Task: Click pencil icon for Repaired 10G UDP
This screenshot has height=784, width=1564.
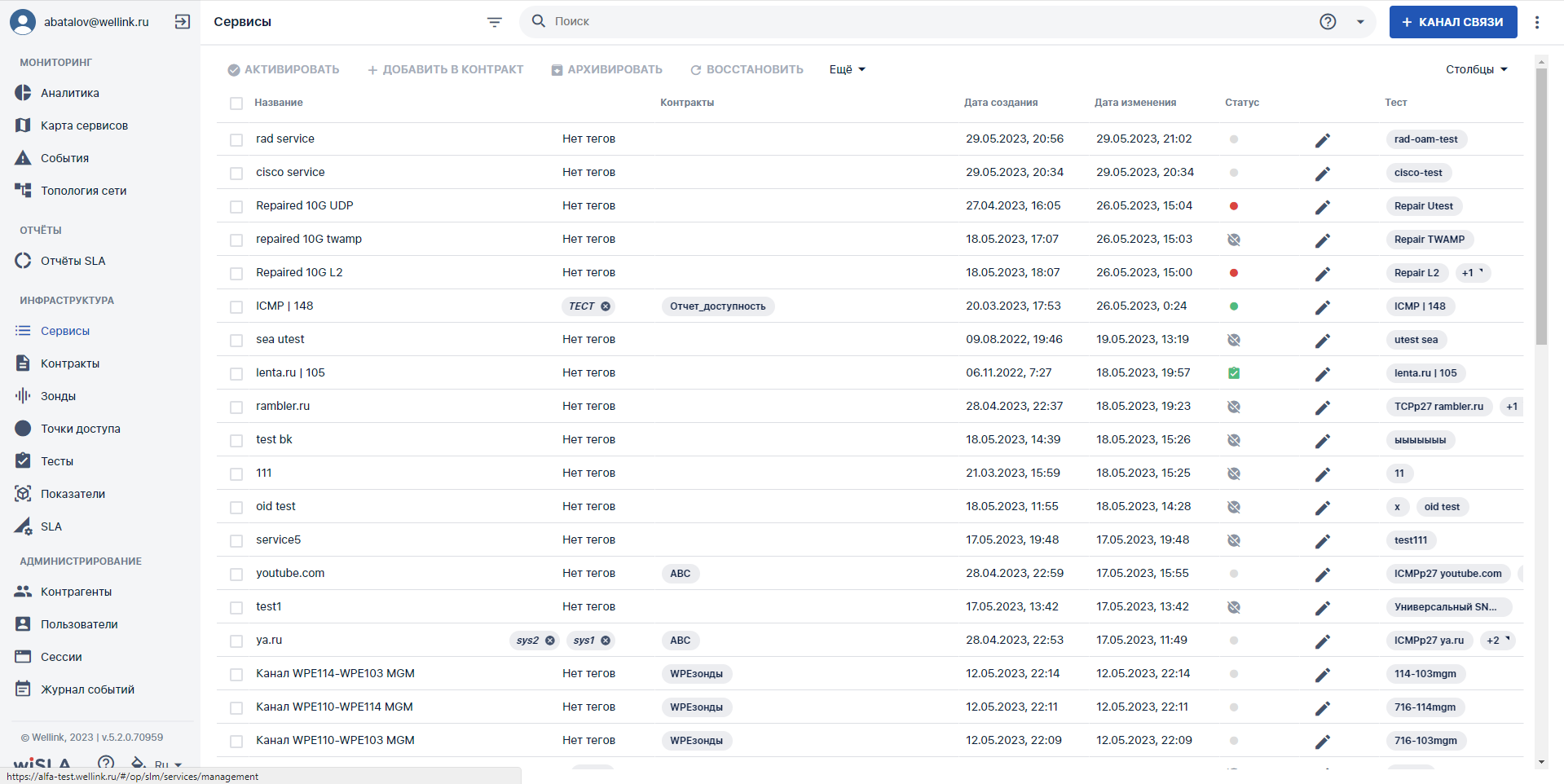Action: 1322,207
